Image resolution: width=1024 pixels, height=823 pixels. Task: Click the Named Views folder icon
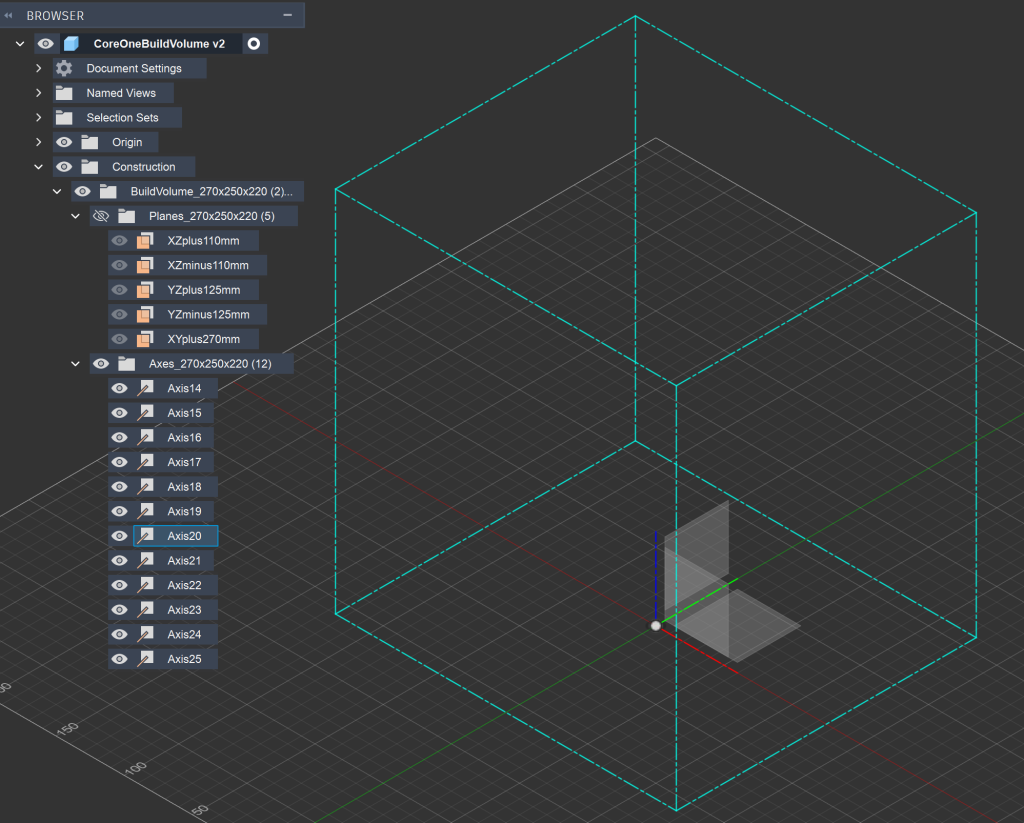(64, 93)
